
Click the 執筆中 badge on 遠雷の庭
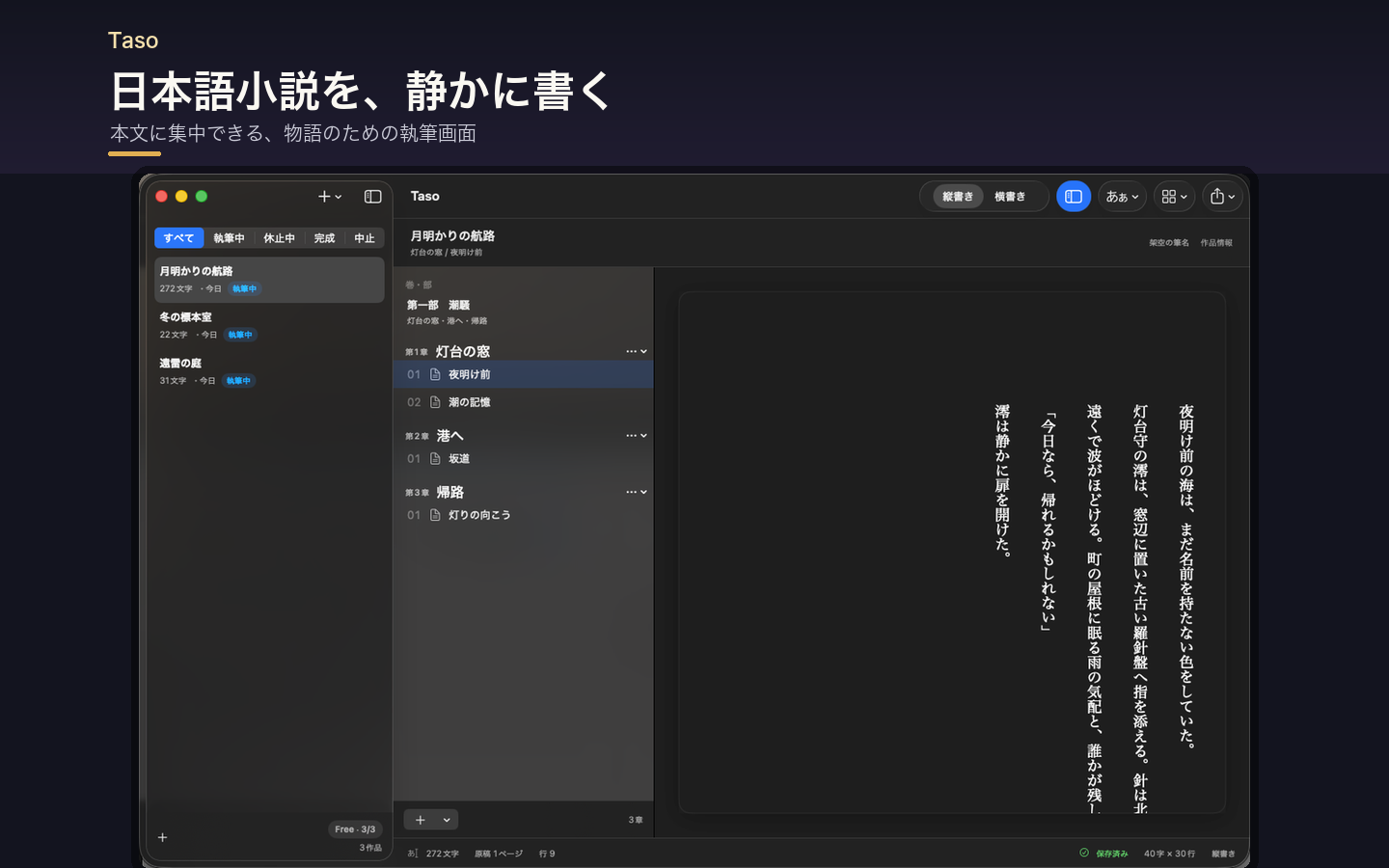click(238, 381)
